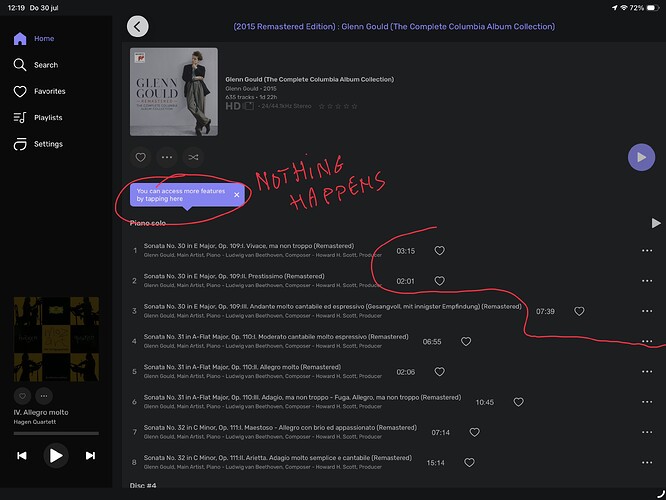Rate album with first star
Image resolution: width=666 pixels, height=500 pixels.
[322, 106]
